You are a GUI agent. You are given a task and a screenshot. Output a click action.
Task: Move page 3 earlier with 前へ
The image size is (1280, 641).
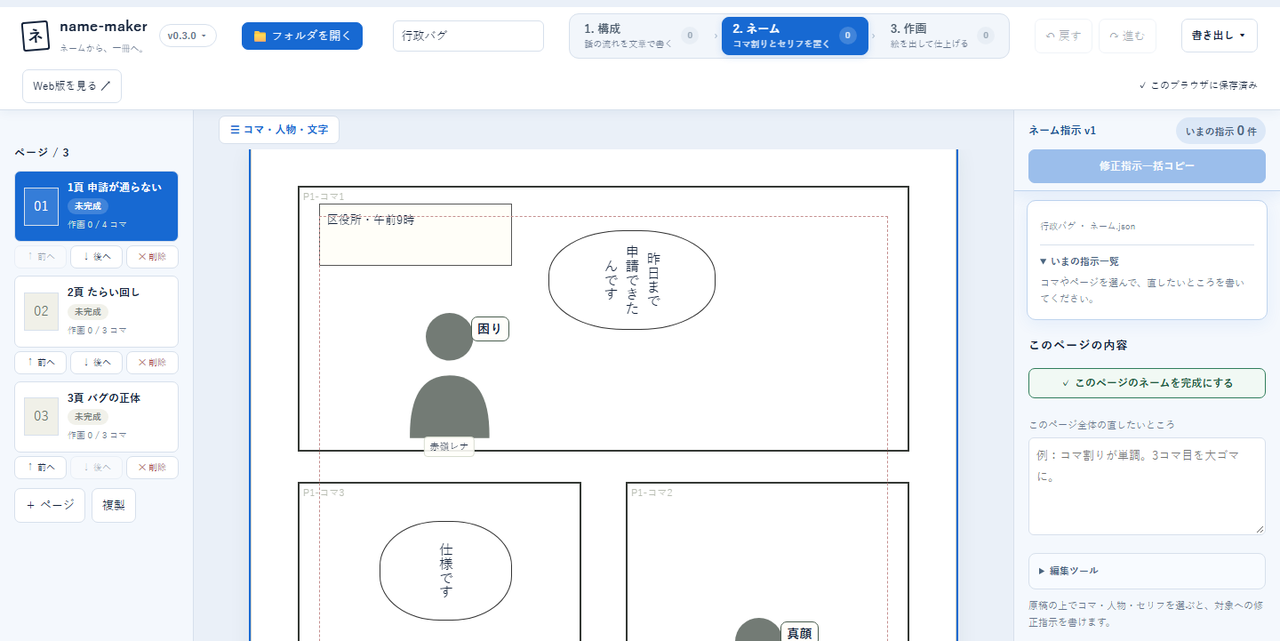point(41,467)
